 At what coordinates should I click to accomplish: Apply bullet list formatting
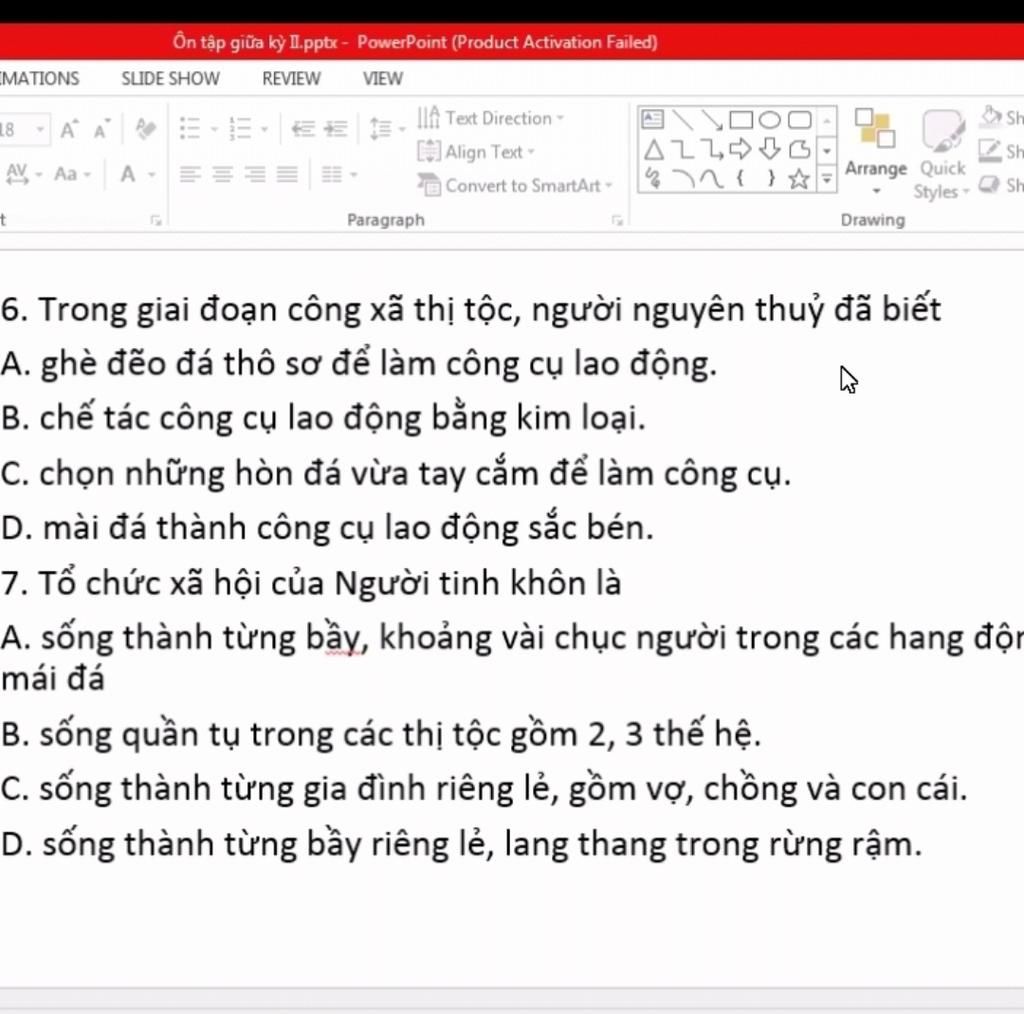(x=190, y=129)
